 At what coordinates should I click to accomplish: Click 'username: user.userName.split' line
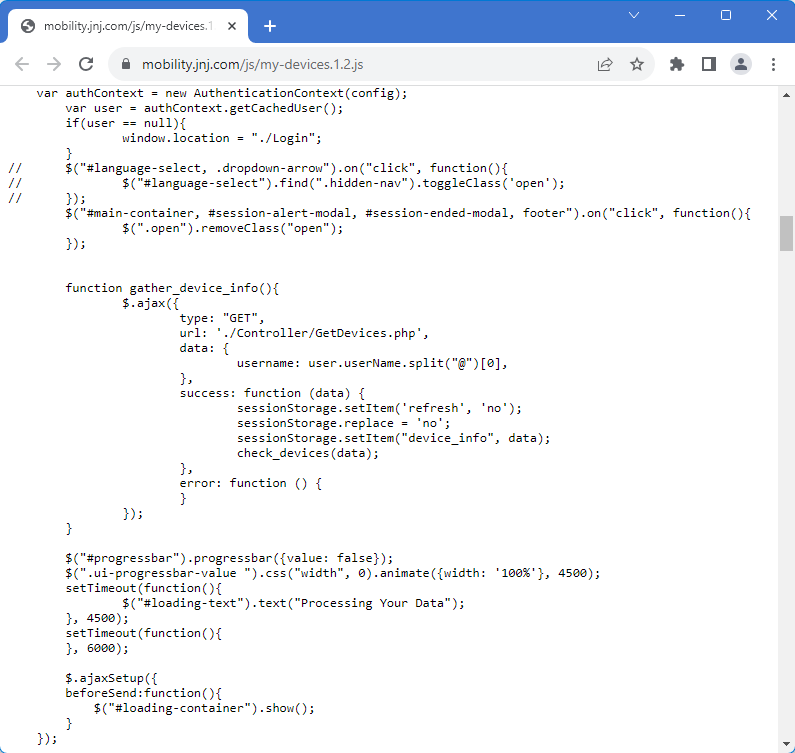[372, 363]
